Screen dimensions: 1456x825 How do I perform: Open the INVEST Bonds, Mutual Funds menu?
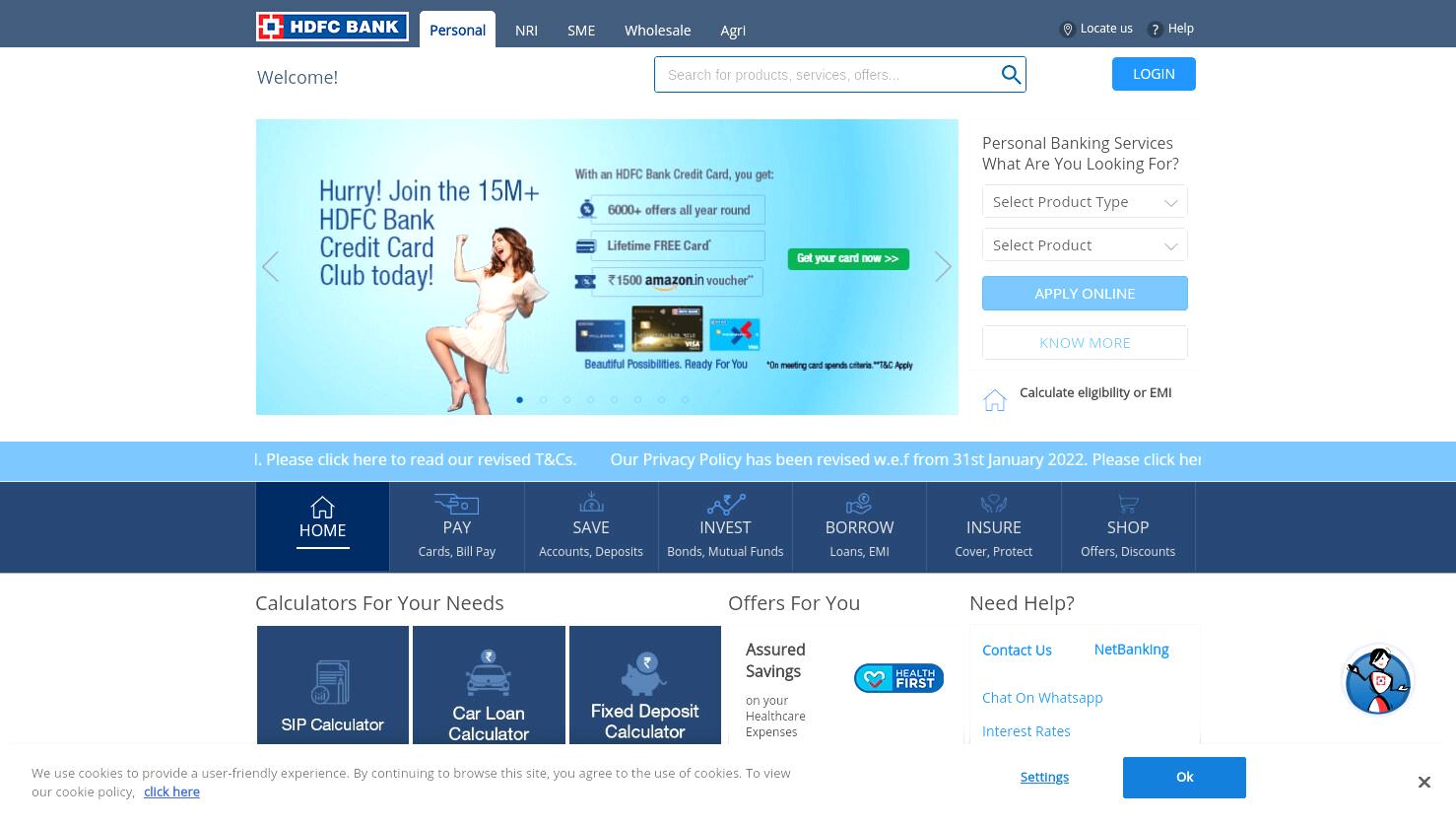pyautogui.click(x=725, y=526)
